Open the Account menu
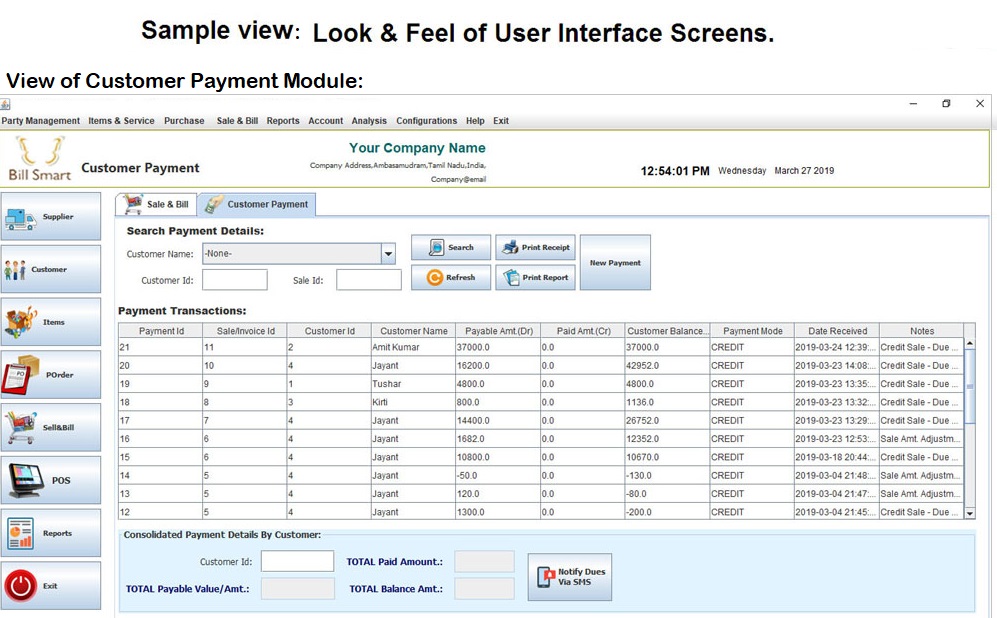 pos(326,121)
